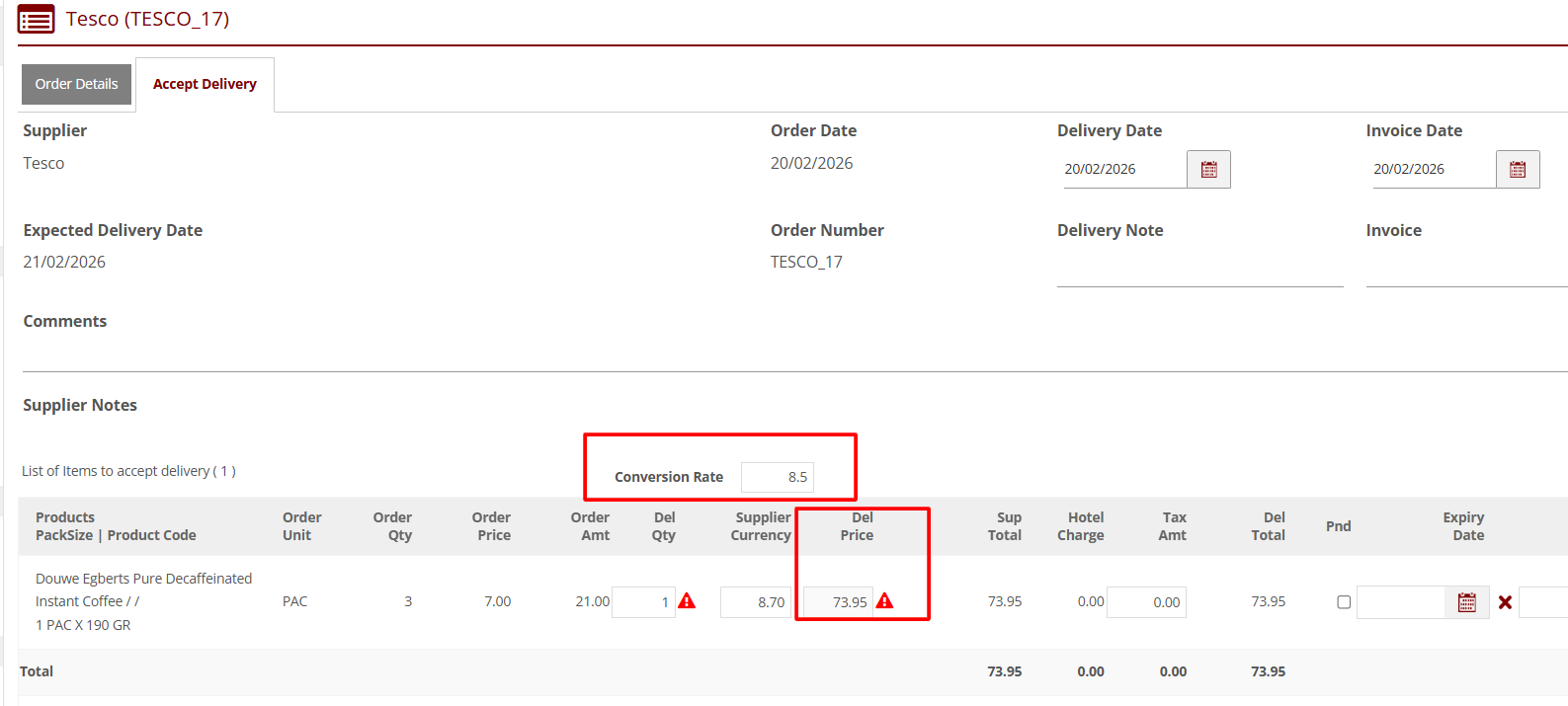Image resolution: width=1568 pixels, height=706 pixels.
Task: Click the Delivery Date text input
Action: pos(1123,170)
